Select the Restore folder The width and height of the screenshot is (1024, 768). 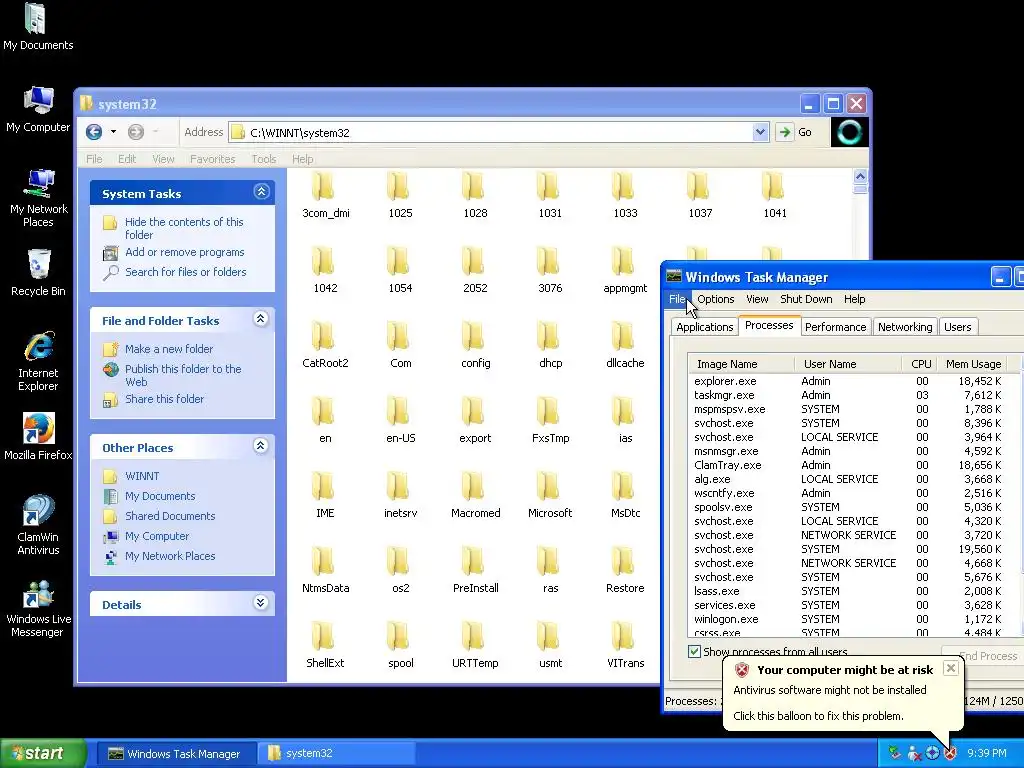click(625, 571)
